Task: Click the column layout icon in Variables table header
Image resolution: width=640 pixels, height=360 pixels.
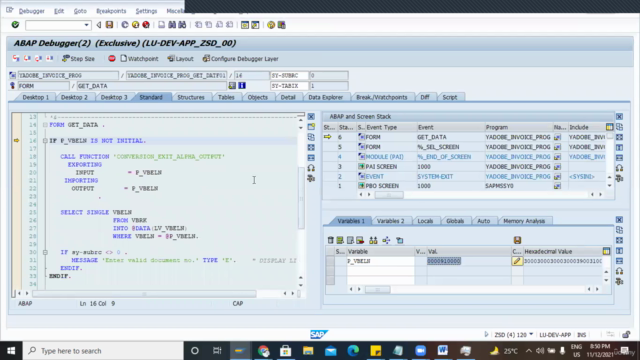Action: (x=606, y=251)
